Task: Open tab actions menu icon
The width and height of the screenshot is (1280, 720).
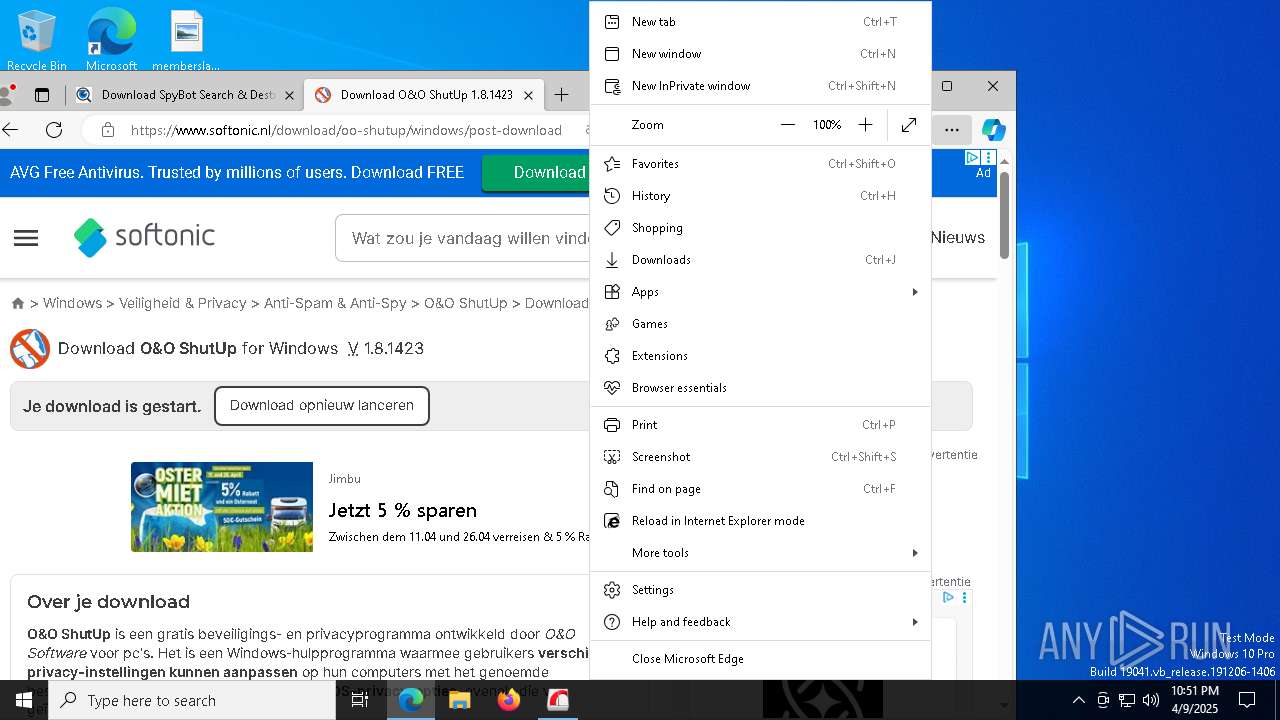Action: tap(42, 95)
